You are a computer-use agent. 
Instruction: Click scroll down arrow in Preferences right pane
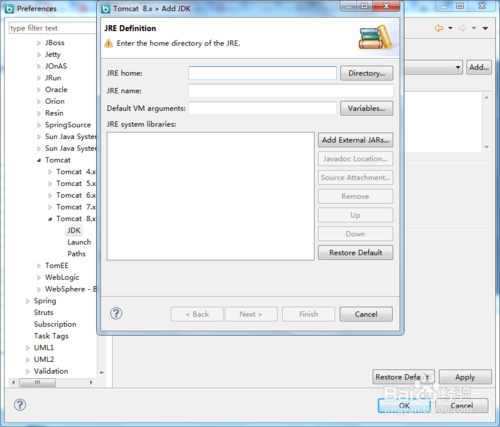click(487, 147)
